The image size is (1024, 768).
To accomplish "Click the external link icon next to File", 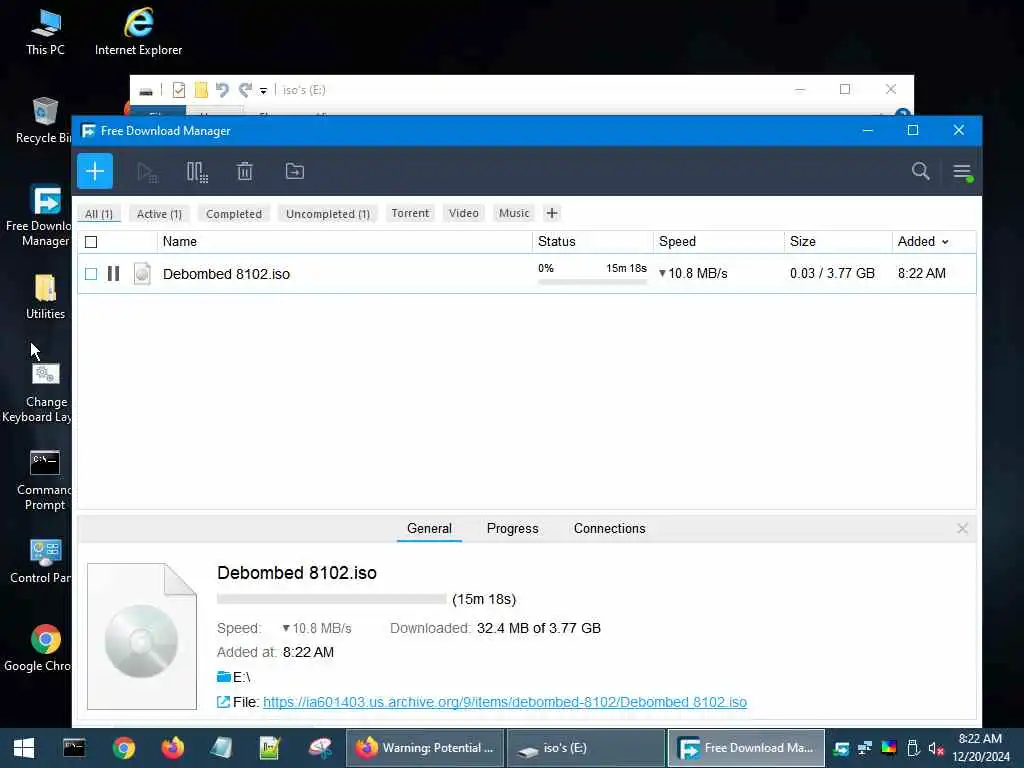I will click(223, 702).
